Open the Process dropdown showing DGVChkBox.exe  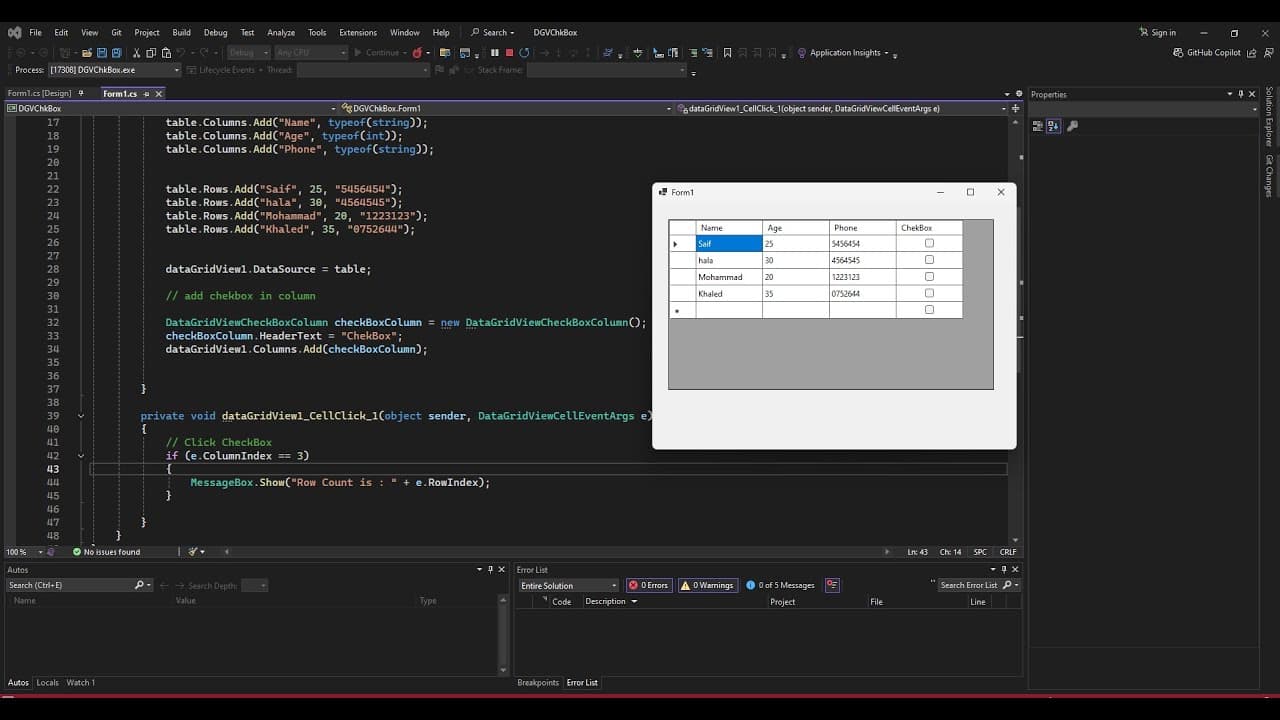(x=114, y=70)
